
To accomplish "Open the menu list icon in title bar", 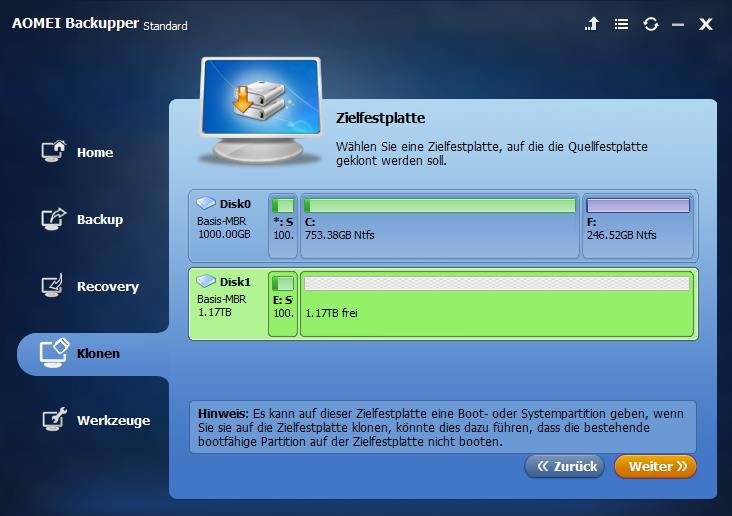I will 621,24.
